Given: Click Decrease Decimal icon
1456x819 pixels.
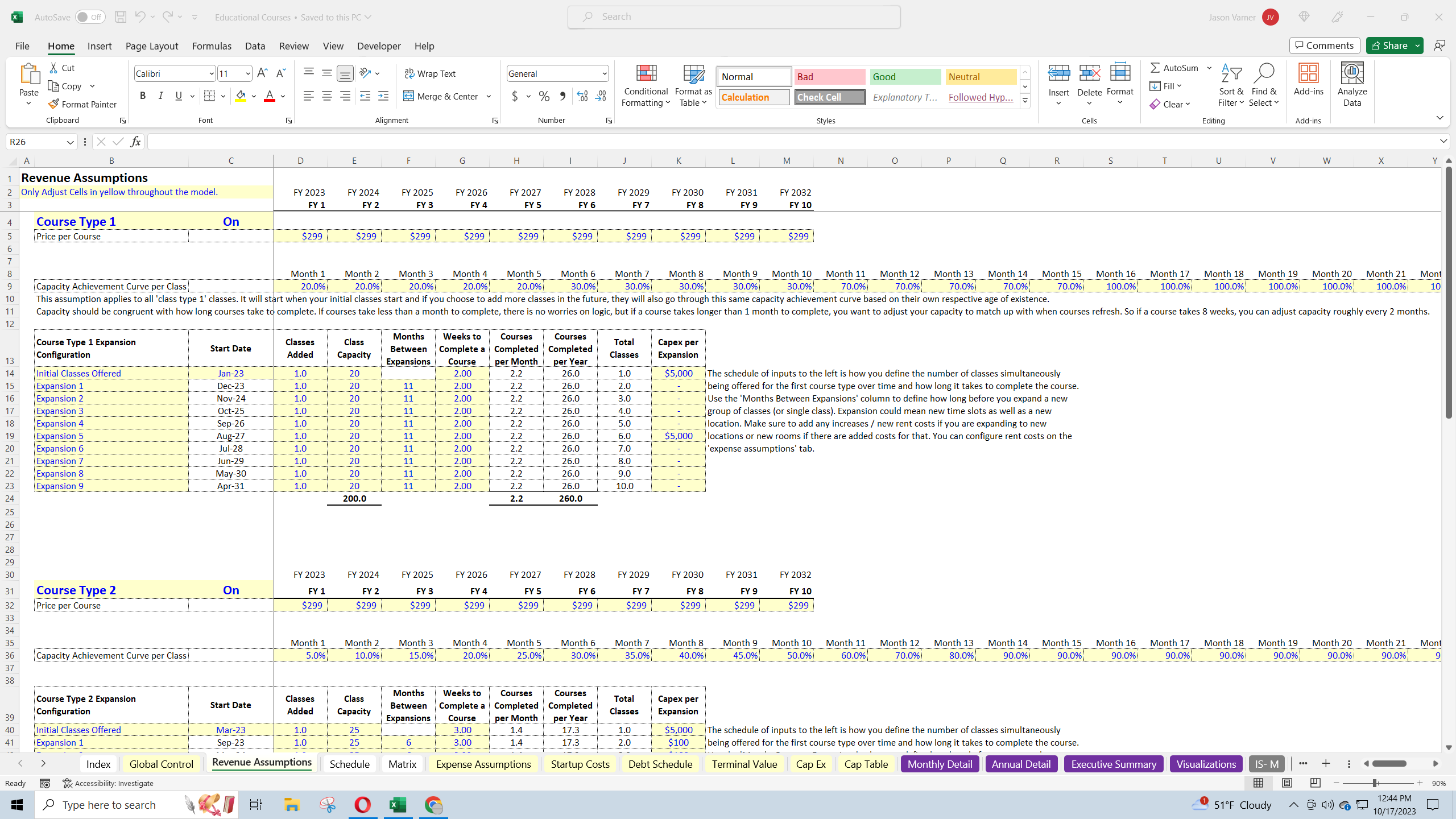Looking at the screenshot, I should pyautogui.click(x=601, y=96).
